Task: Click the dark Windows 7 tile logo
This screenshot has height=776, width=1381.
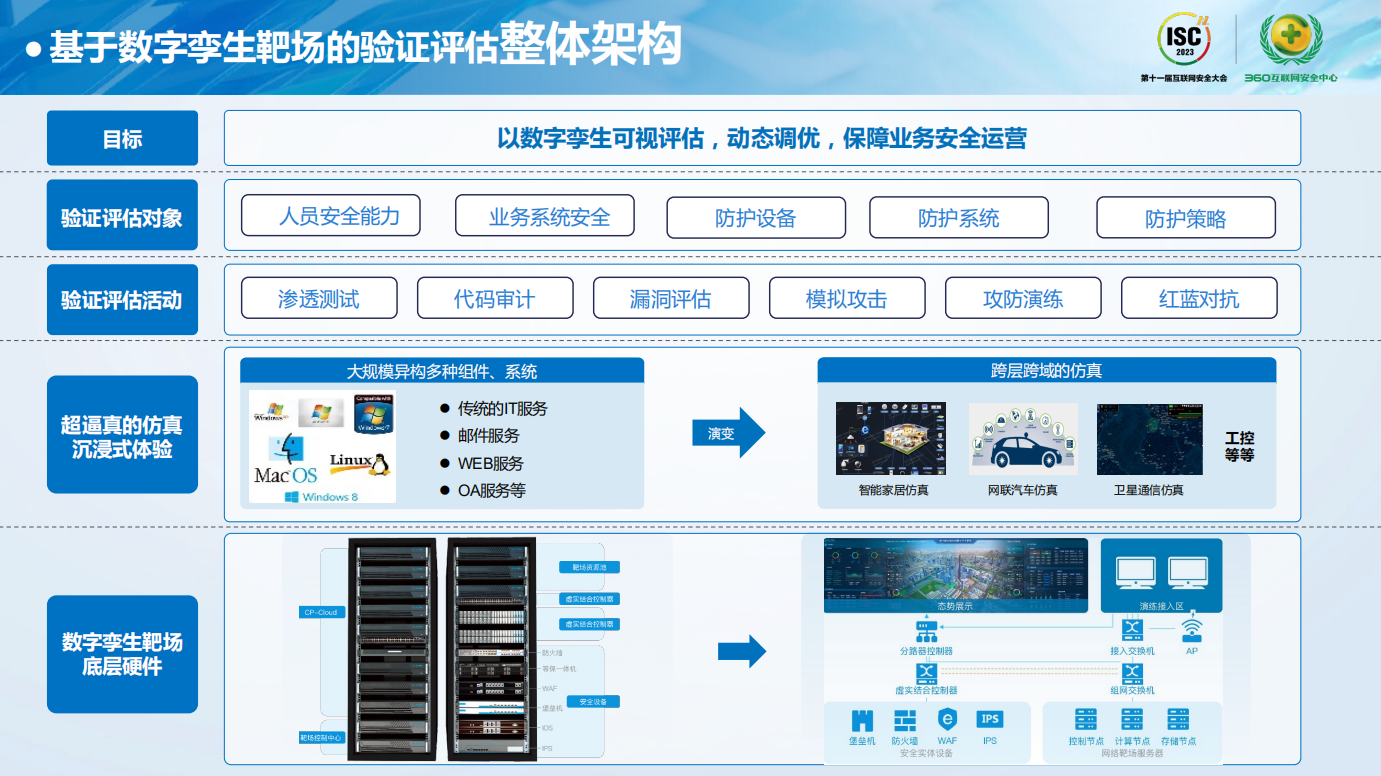Action: (x=373, y=413)
